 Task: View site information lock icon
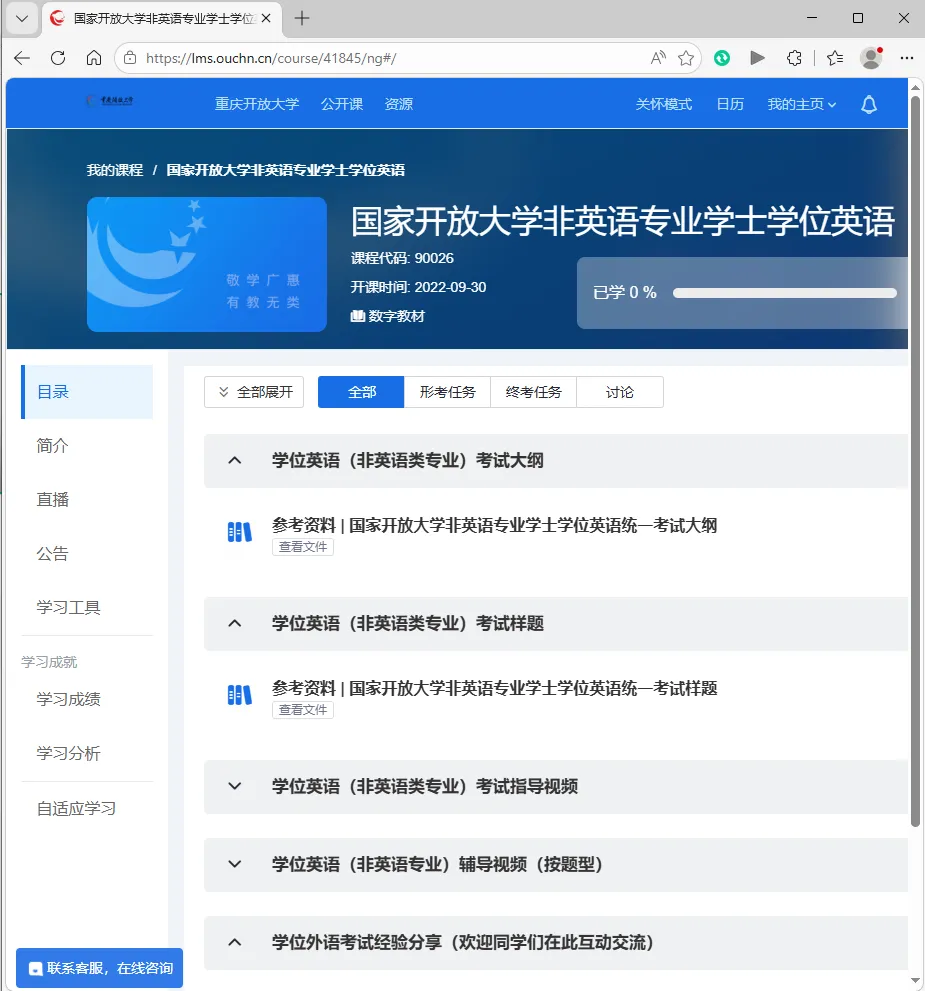pyautogui.click(x=130, y=58)
